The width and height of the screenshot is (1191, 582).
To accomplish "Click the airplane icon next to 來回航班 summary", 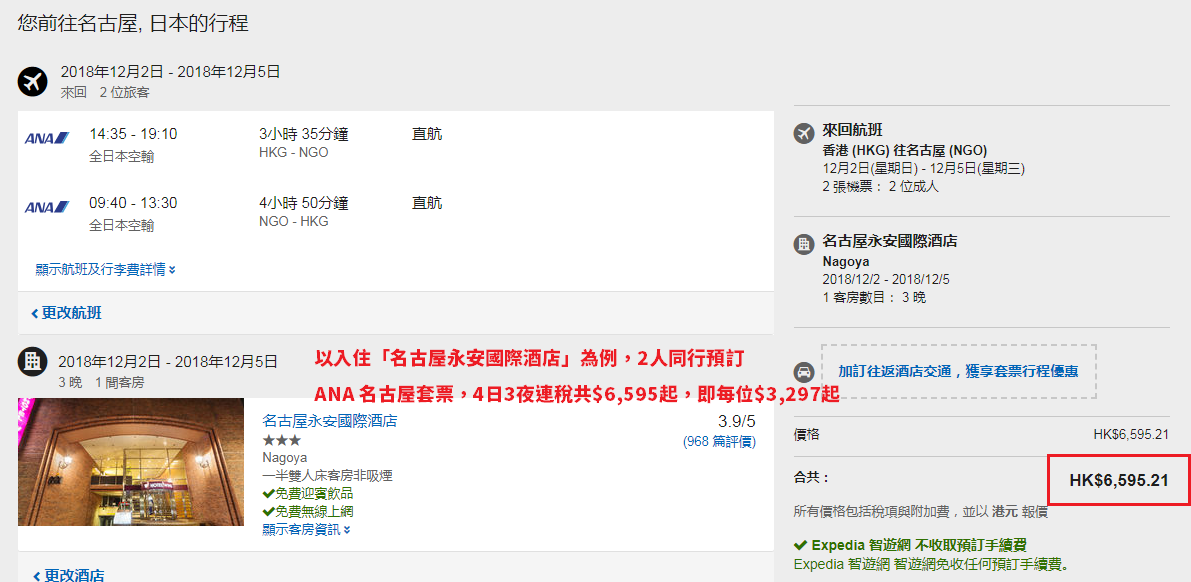I will [804, 134].
